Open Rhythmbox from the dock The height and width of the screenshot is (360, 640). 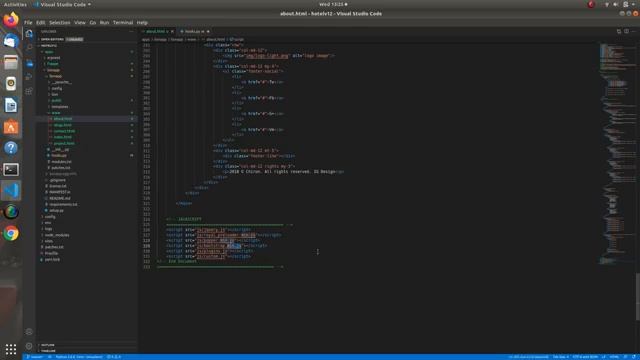tap(11, 84)
